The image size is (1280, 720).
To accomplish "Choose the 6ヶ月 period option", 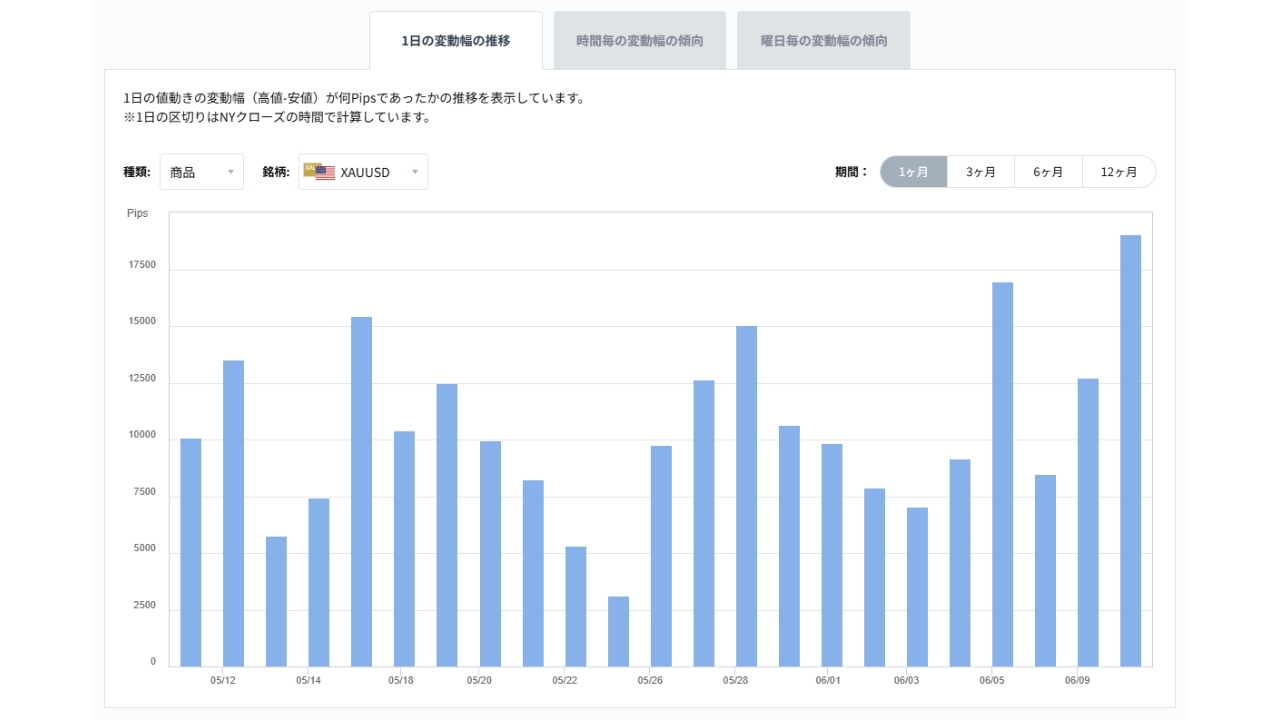I will point(1048,172).
